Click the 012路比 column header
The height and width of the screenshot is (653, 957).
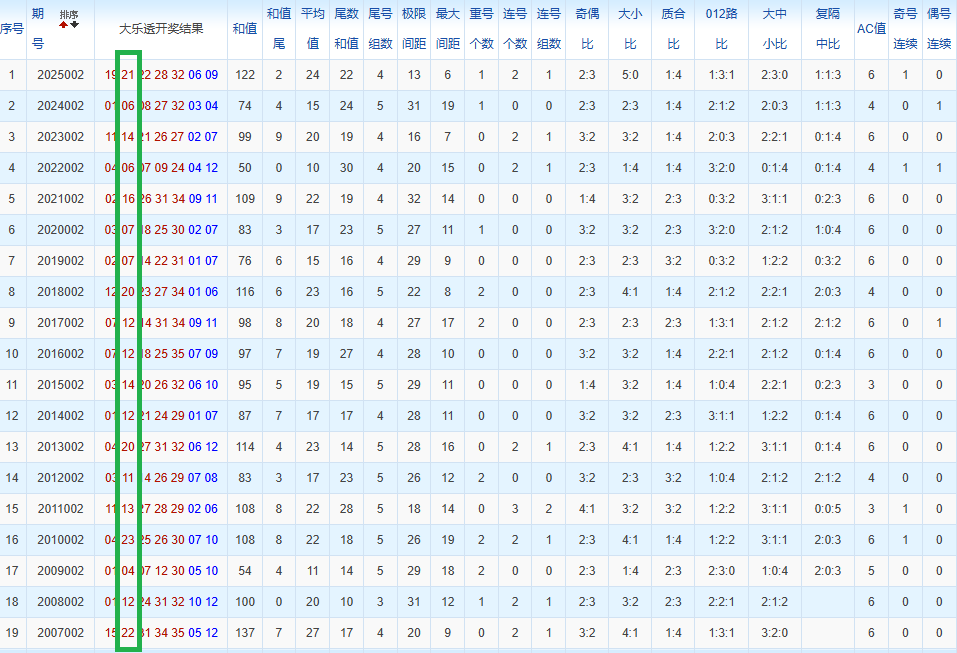click(721, 29)
